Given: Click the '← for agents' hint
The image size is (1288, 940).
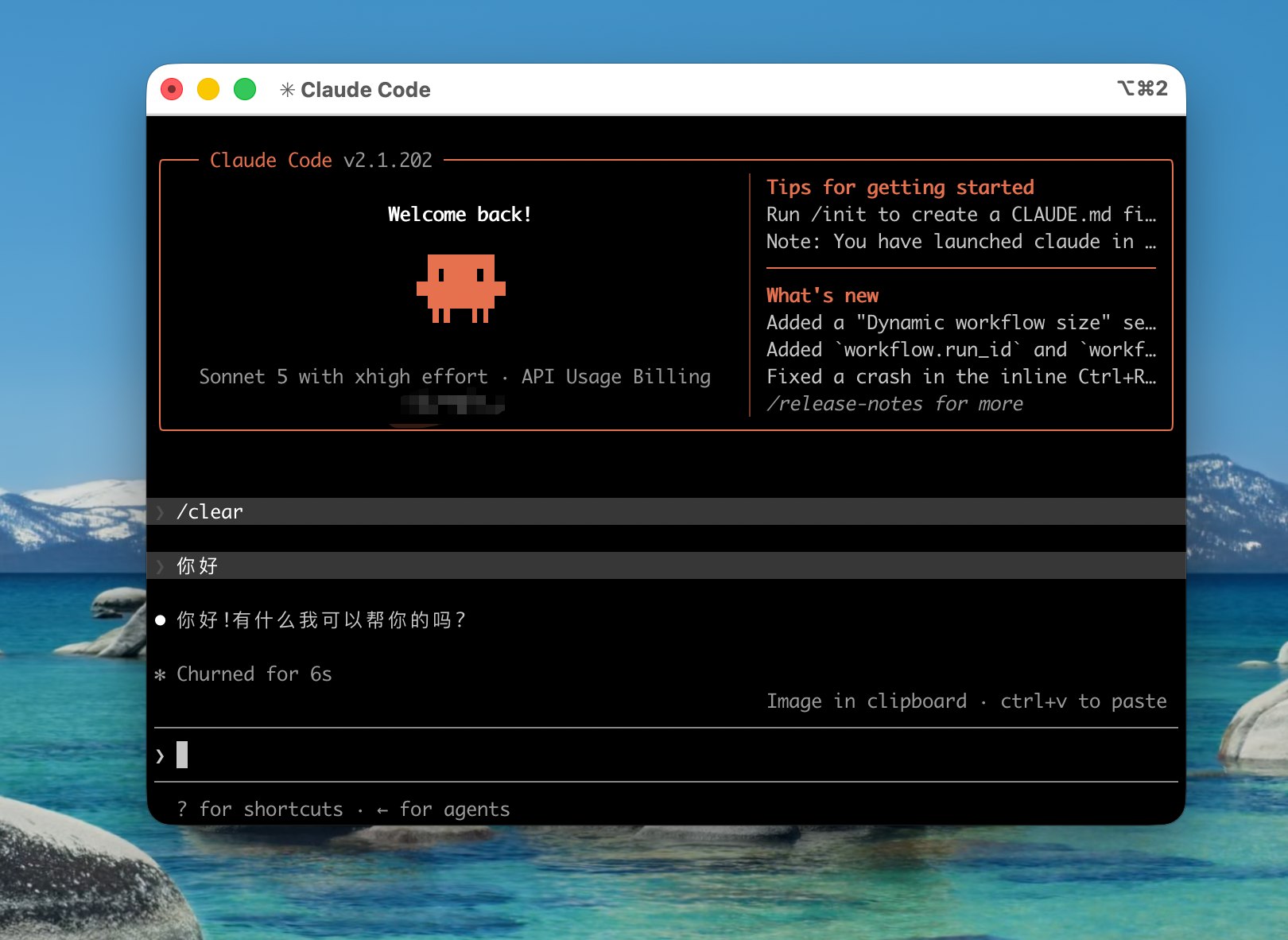Looking at the screenshot, I should point(443,810).
